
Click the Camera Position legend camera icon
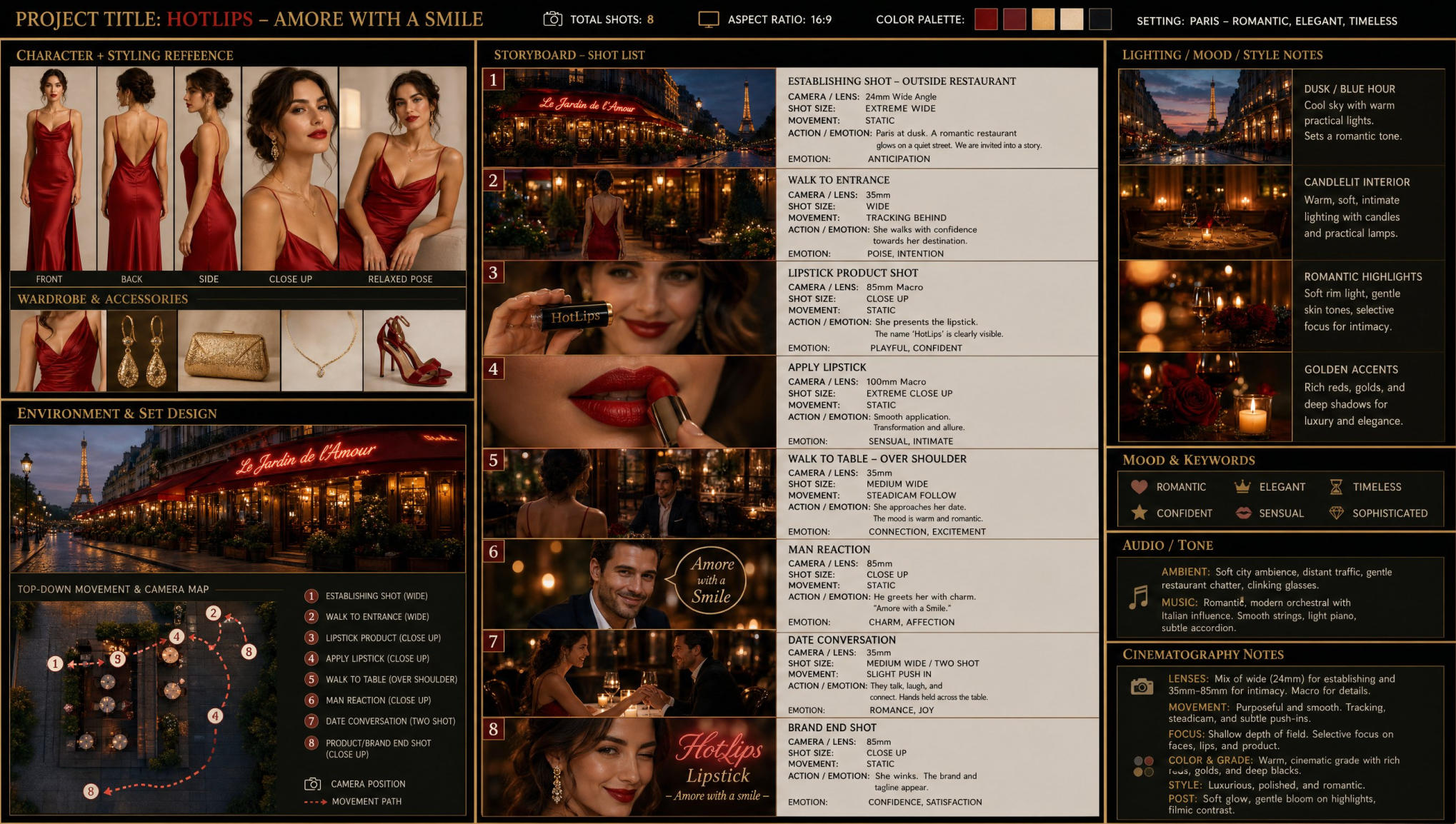[x=312, y=784]
